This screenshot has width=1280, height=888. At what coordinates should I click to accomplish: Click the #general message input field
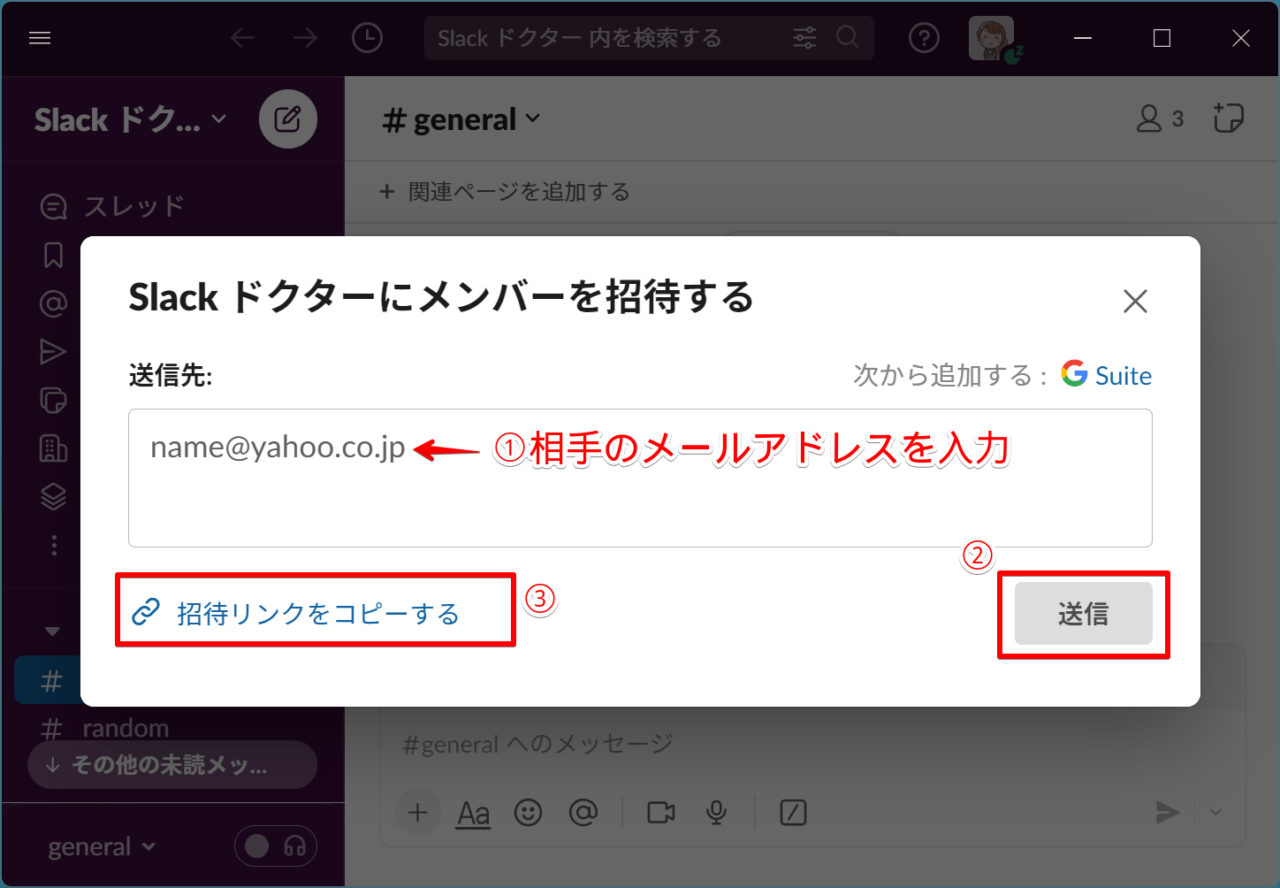tap(812, 743)
